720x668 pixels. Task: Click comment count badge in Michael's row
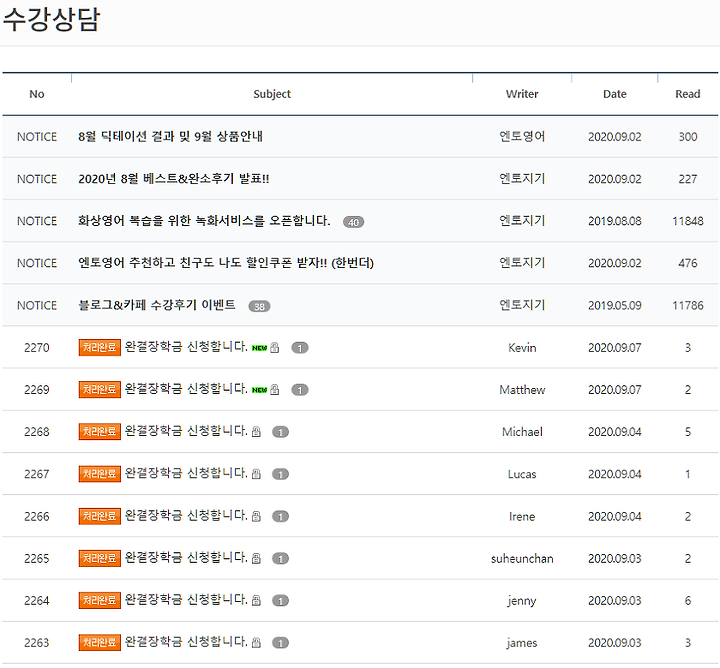[x=281, y=432]
